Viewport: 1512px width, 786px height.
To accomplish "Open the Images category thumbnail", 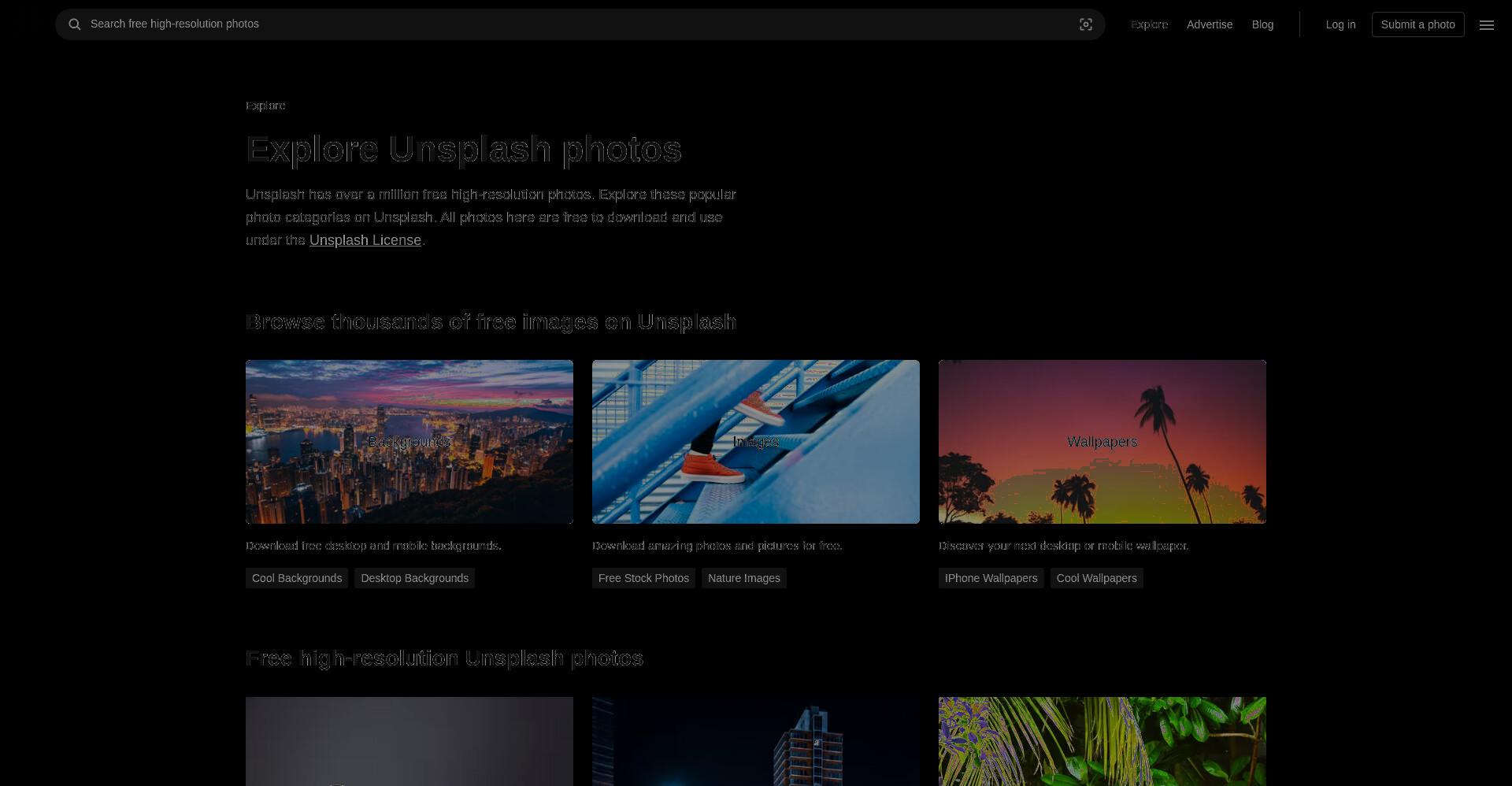I will tap(756, 442).
